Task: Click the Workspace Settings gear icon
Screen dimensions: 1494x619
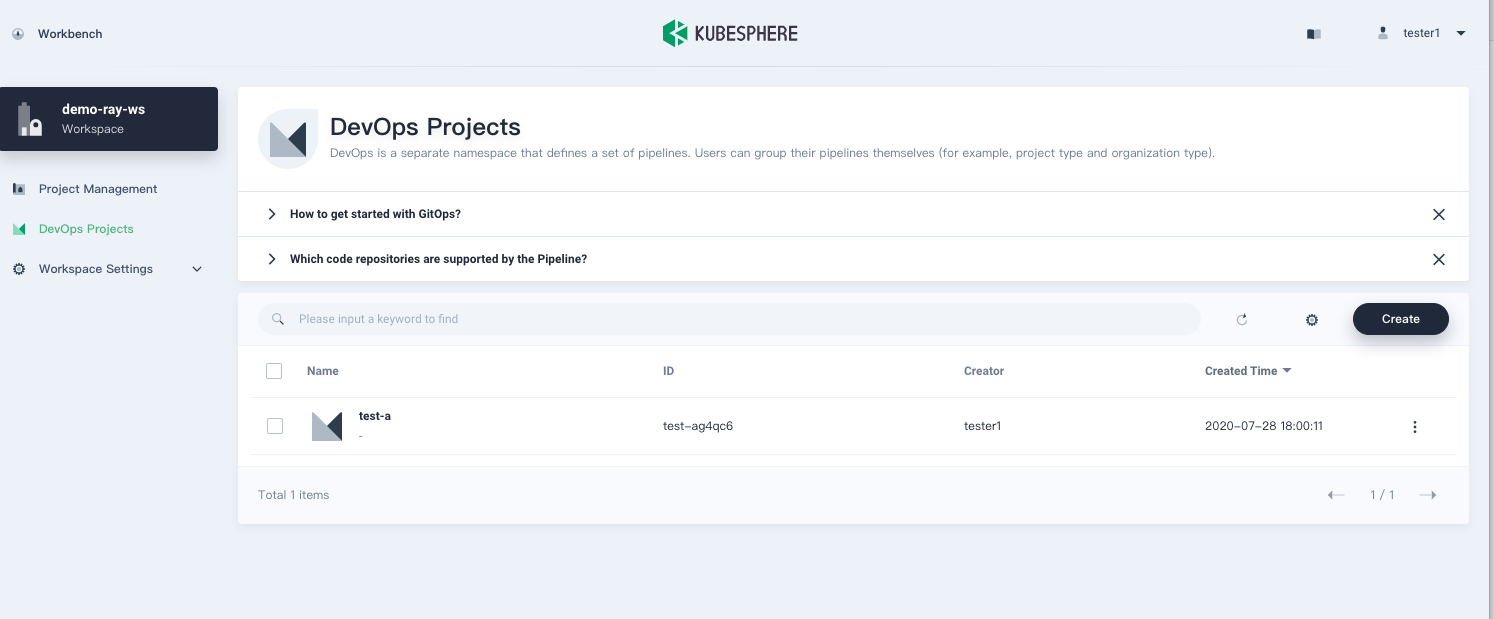Action: tap(19, 269)
